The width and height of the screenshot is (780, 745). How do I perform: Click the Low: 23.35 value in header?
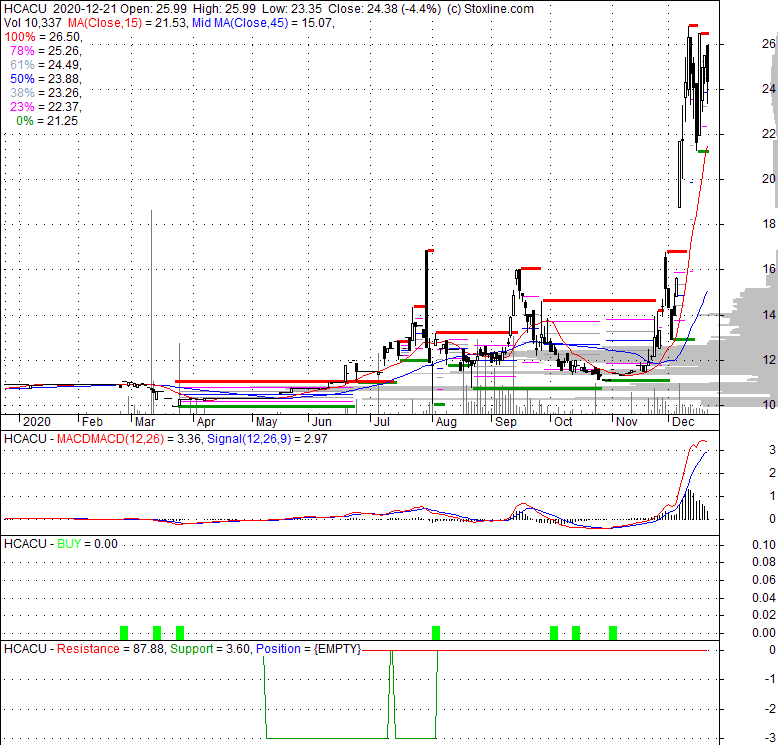click(x=292, y=9)
